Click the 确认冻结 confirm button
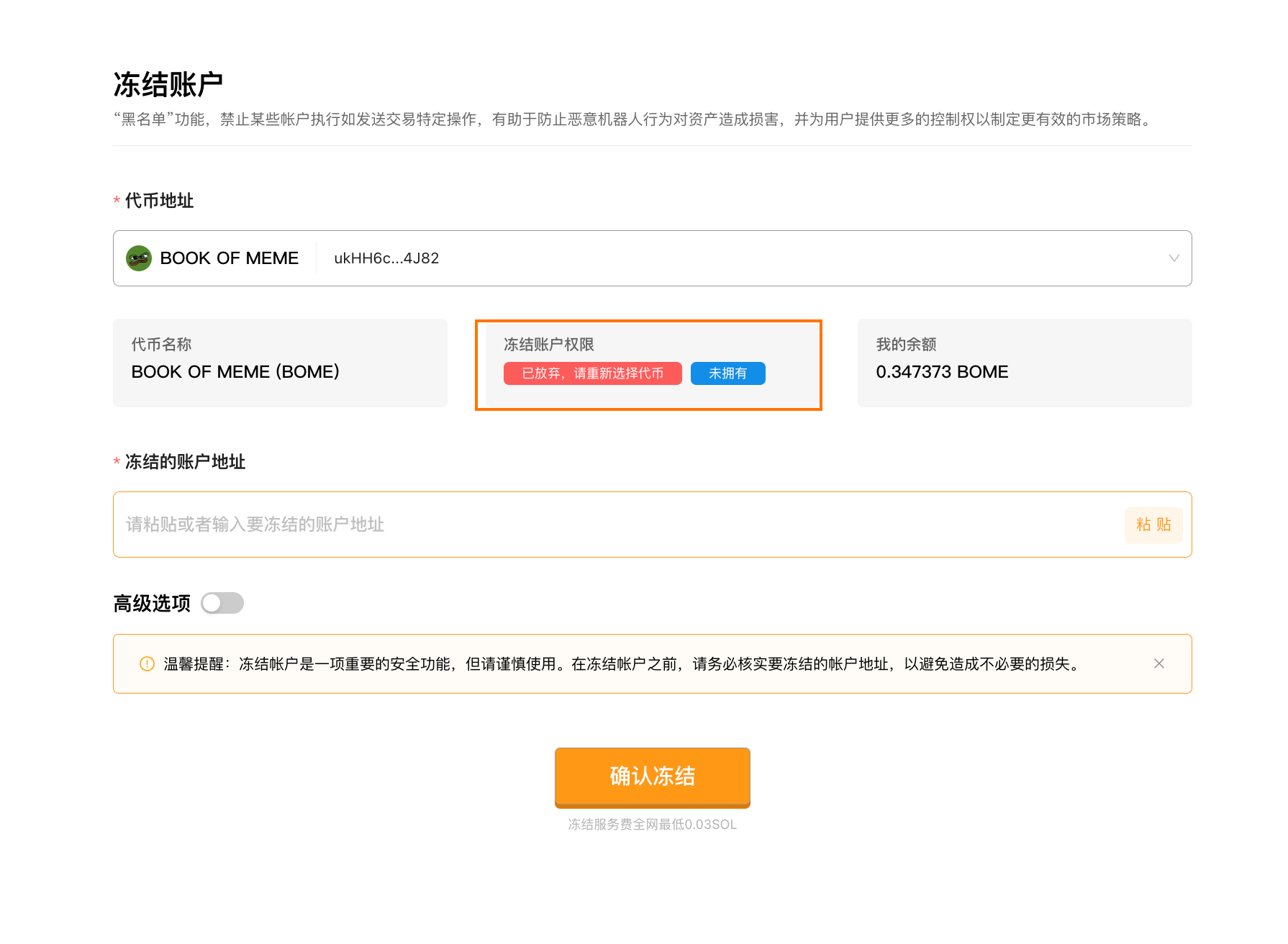Viewport: 1288px width, 944px height. 652,776
